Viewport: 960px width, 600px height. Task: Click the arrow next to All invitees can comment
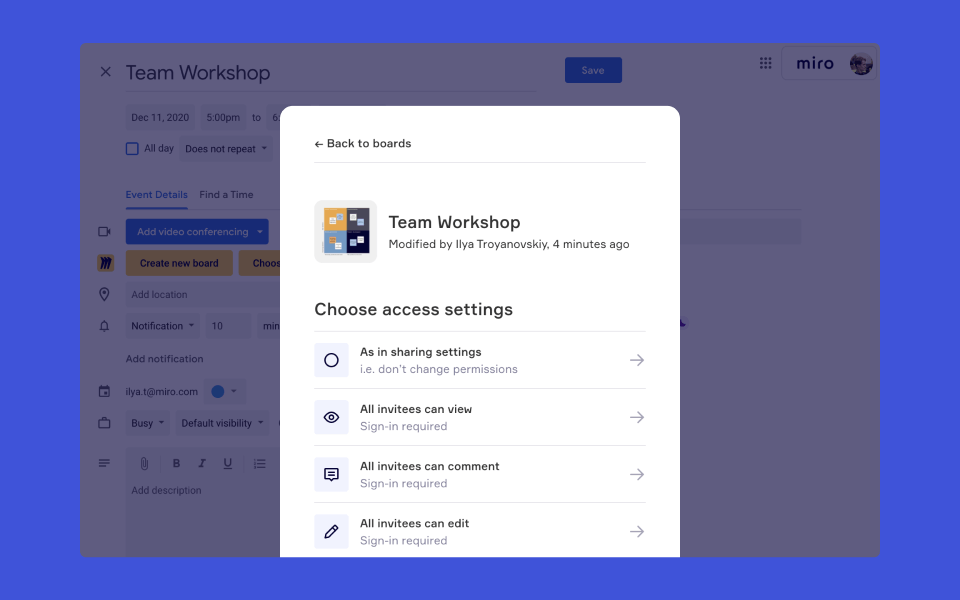(637, 474)
